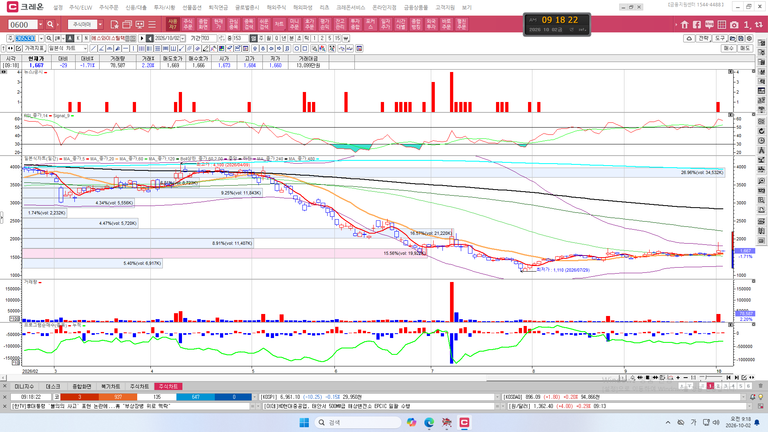
Task: Select the trend line drawing tool
Action: [x=93, y=48]
